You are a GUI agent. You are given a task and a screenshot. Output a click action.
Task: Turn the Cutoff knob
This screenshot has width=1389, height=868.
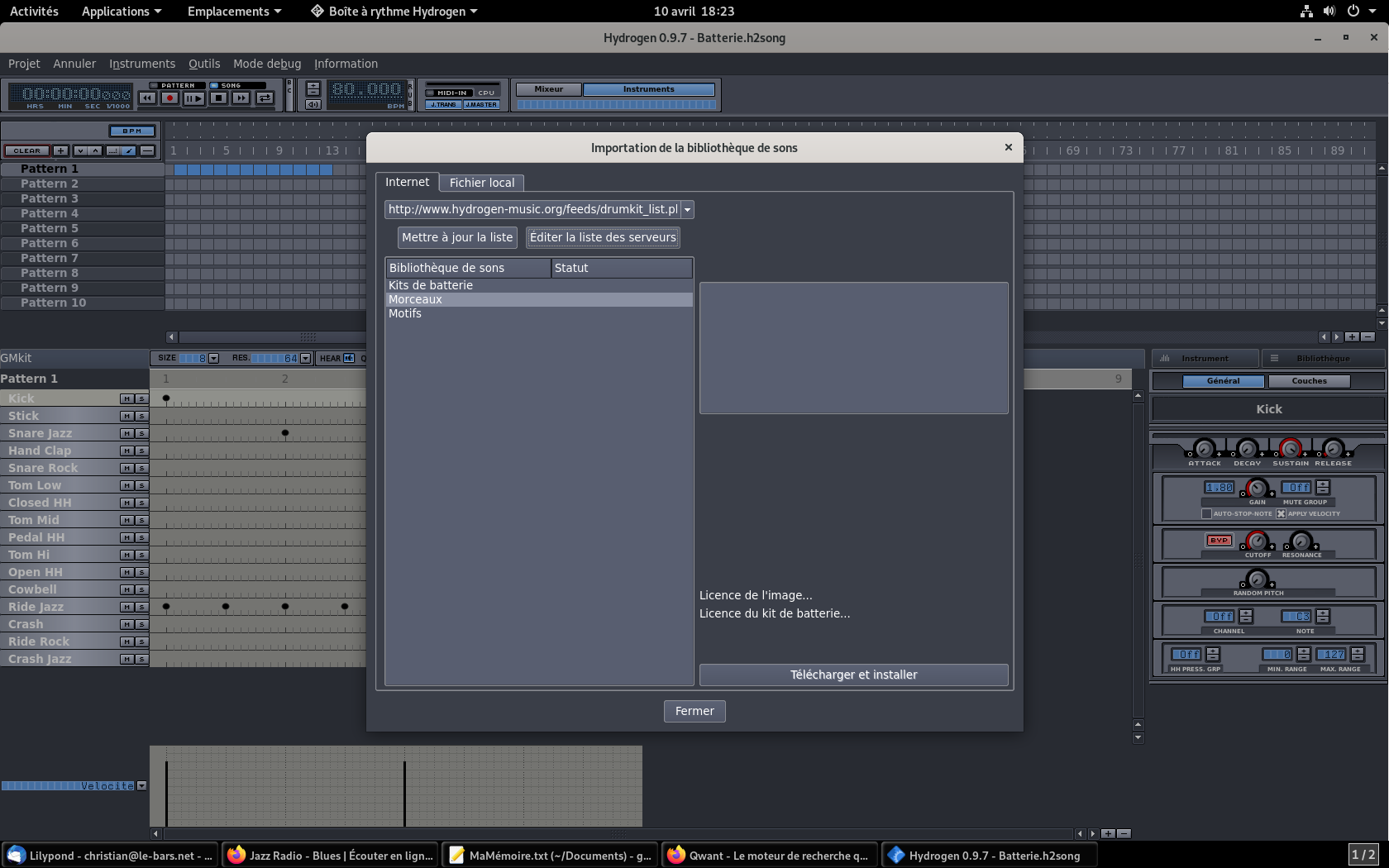pyautogui.click(x=1258, y=541)
